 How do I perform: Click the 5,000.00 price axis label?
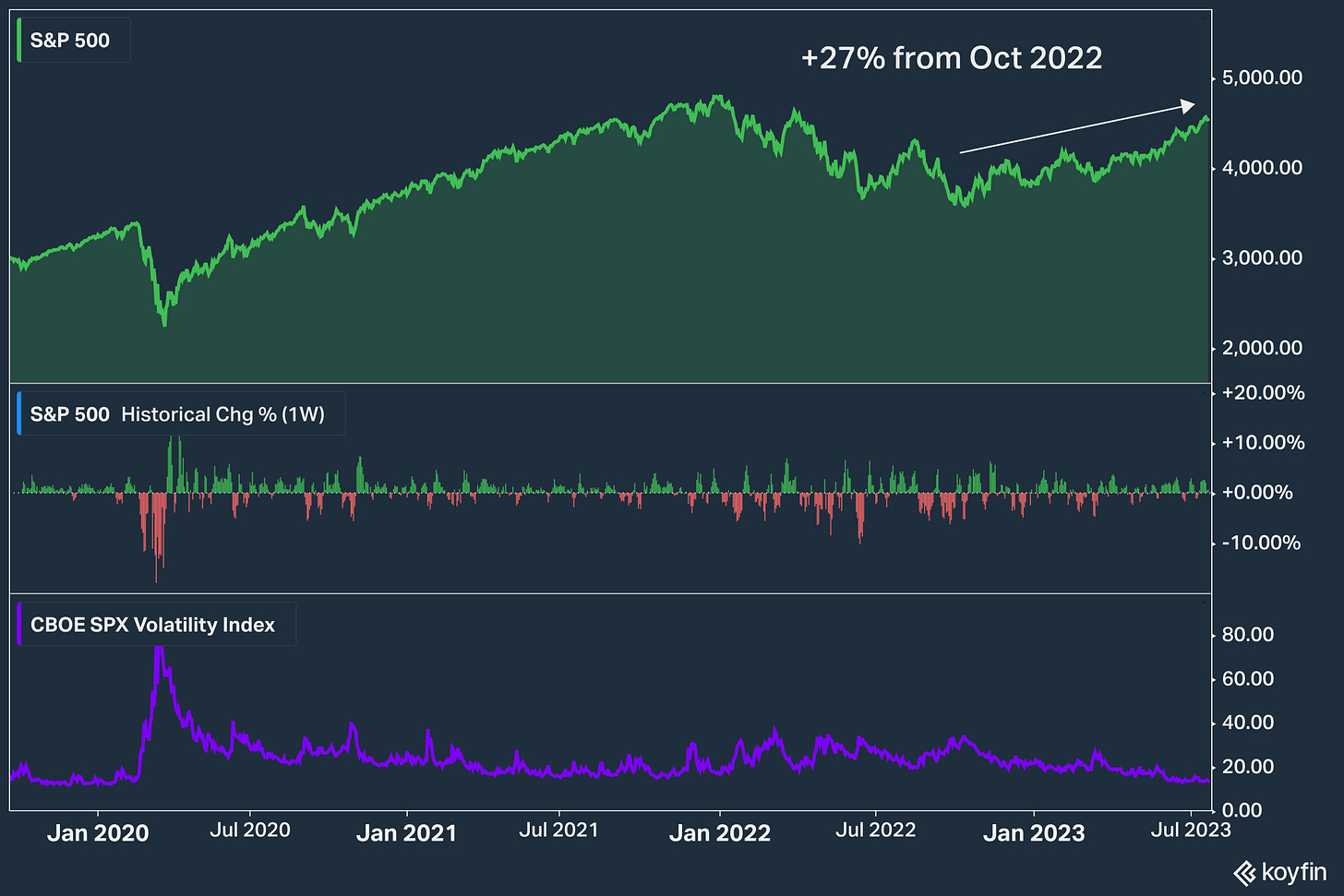[1262, 78]
